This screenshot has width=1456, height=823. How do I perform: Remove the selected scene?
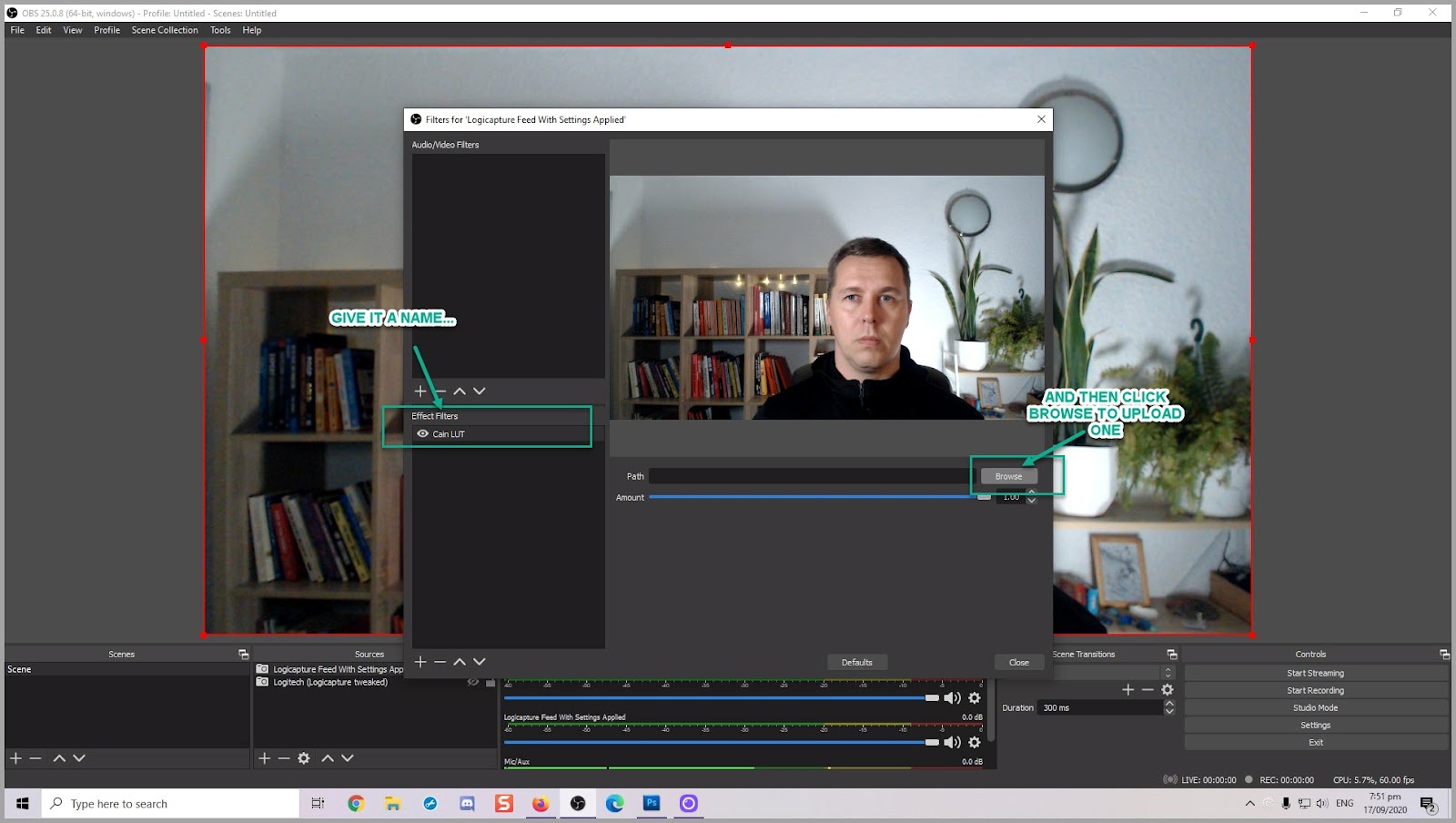click(x=35, y=758)
